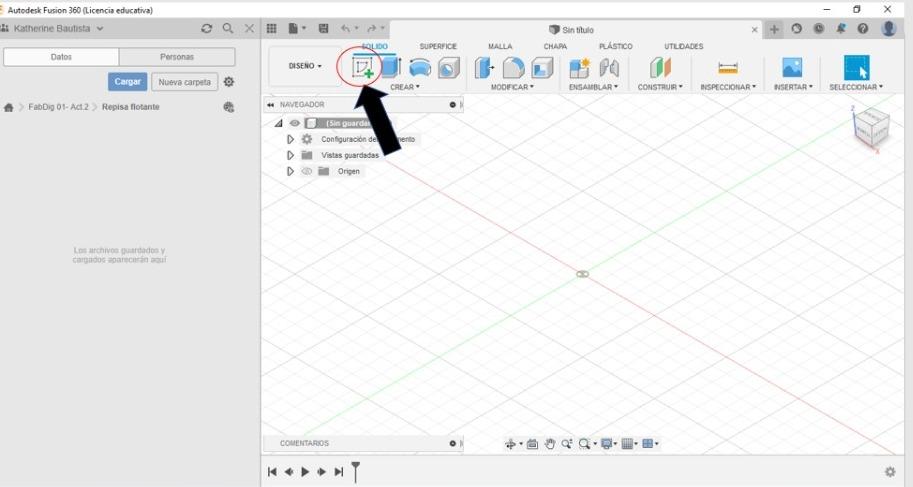Click the Create Sketch tool icon

(x=363, y=68)
